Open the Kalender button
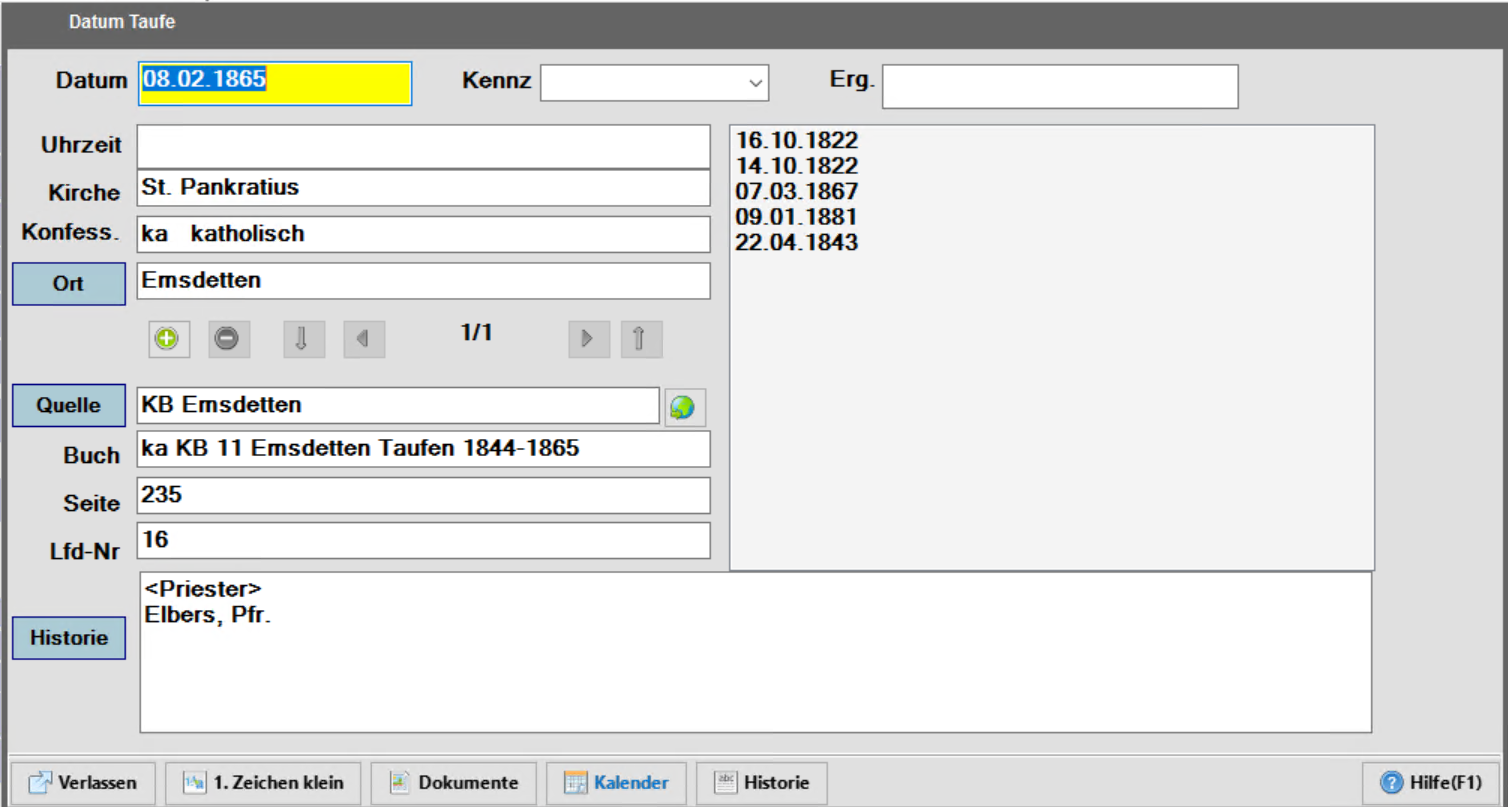This screenshot has width=1508, height=807. click(616, 783)
